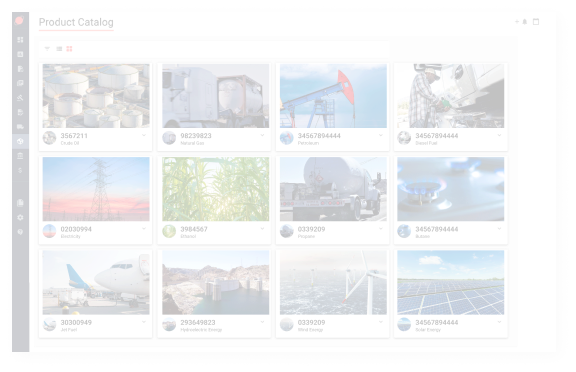This screenshot has height=372, width=576.
Task: Open the settings gear in sidebar
Action: click(x=20, y=217)
